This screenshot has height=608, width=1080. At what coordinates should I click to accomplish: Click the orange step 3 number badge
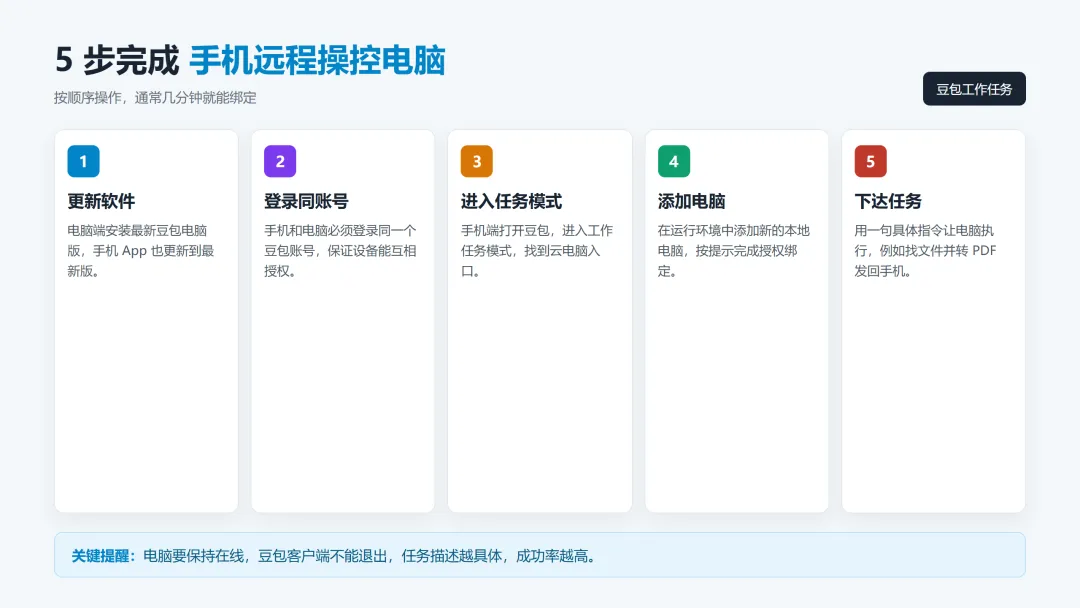tap(477, 161)
